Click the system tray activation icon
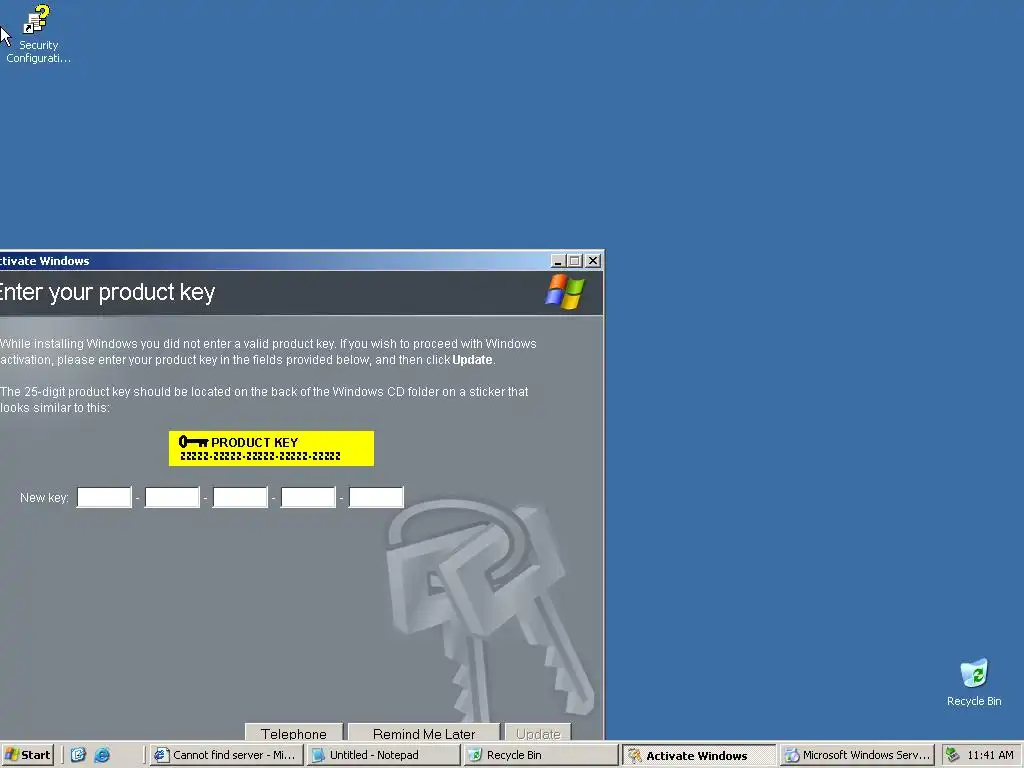The width and height of the screenshot is (1024, 768). click(x=953, y=755)
